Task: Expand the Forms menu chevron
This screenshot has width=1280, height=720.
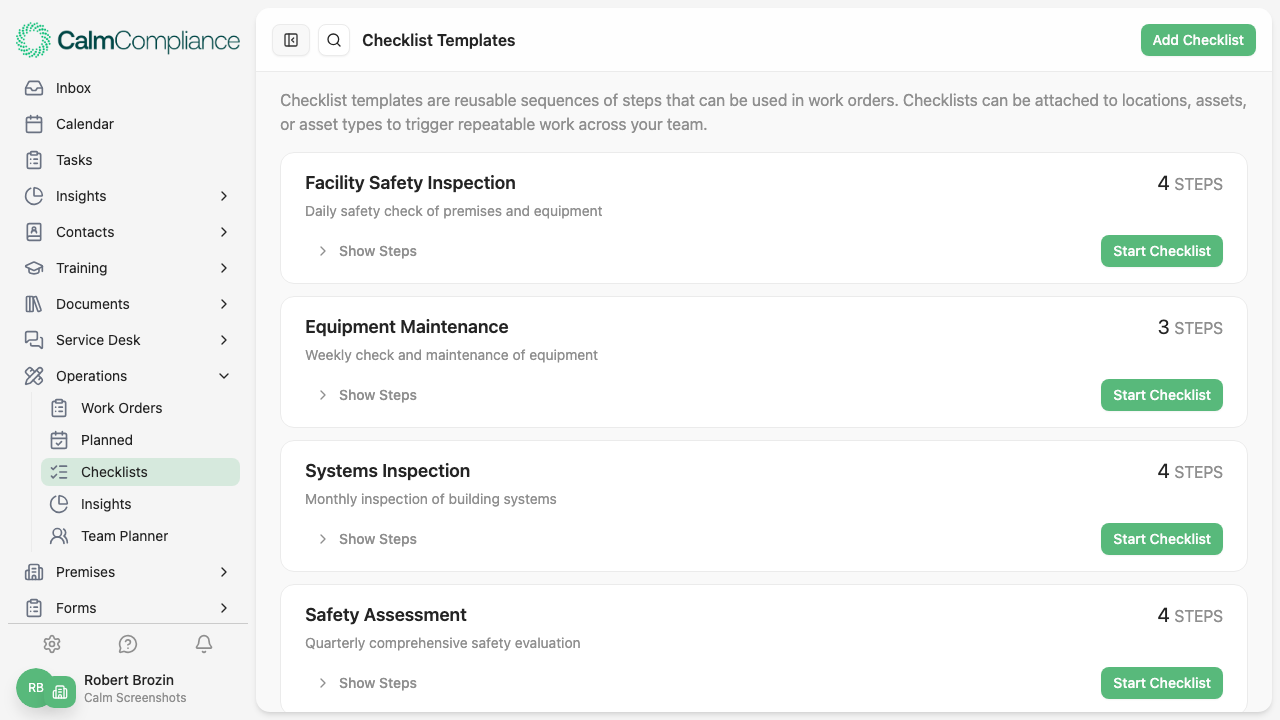Action: coord(224,608)
